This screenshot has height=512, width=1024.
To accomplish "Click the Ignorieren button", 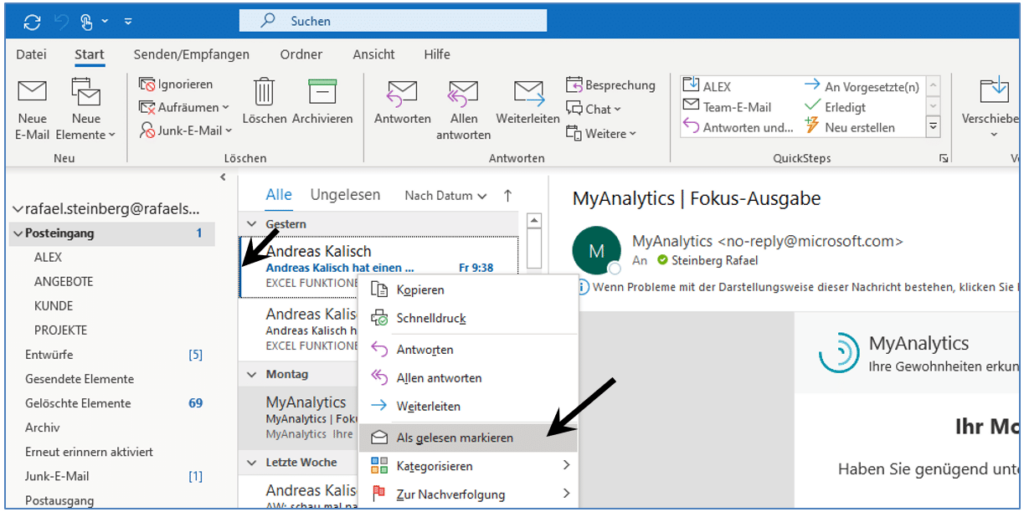I will point(176,84).
